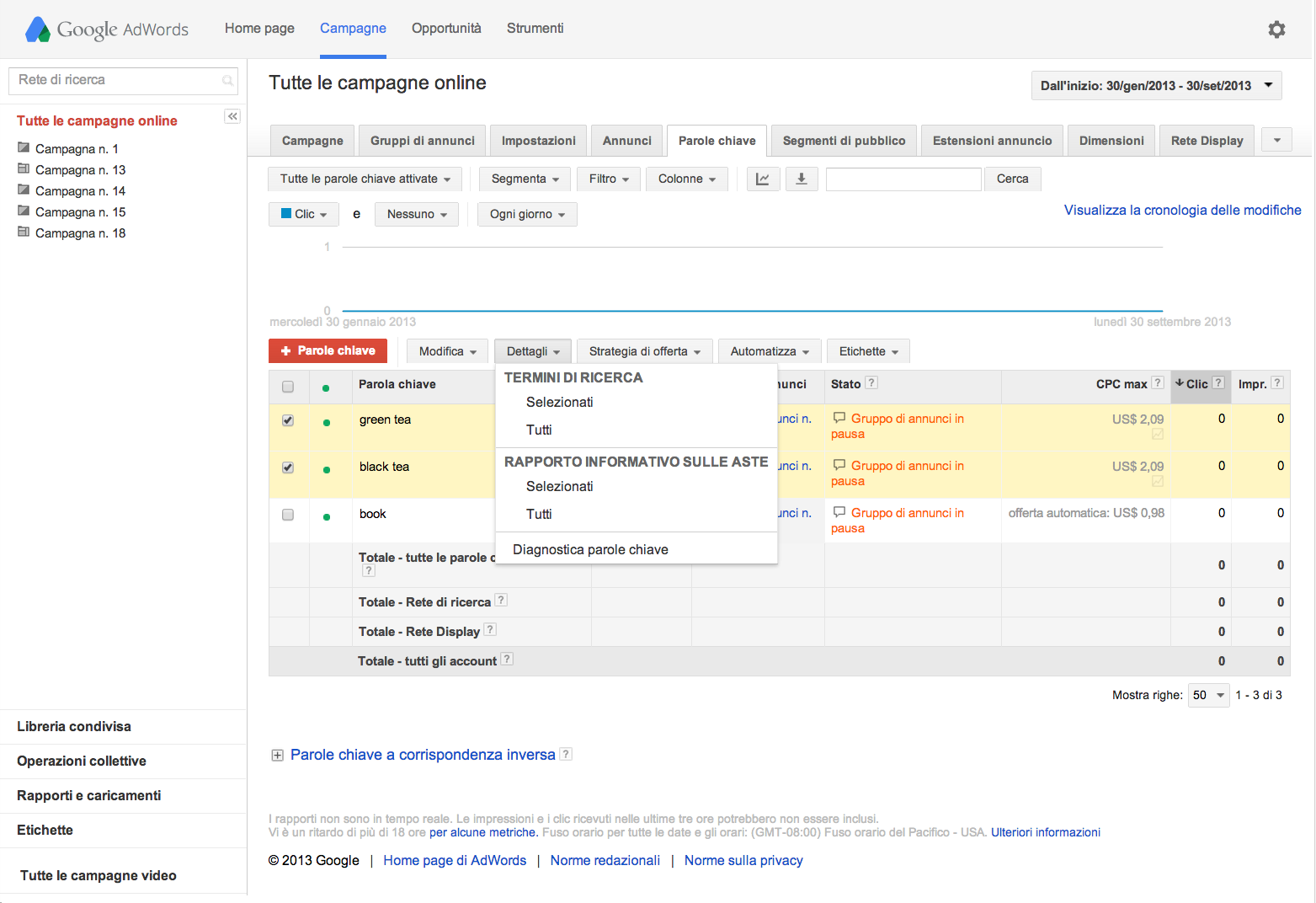Click the speech bubble icon in book row

click(x=839, y=512)
